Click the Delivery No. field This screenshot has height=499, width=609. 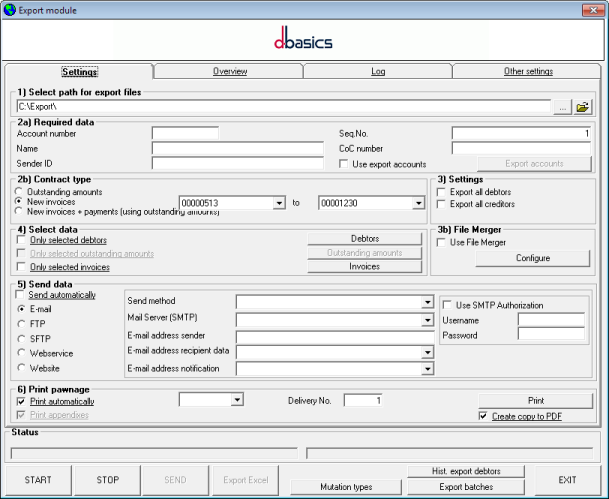363,400
